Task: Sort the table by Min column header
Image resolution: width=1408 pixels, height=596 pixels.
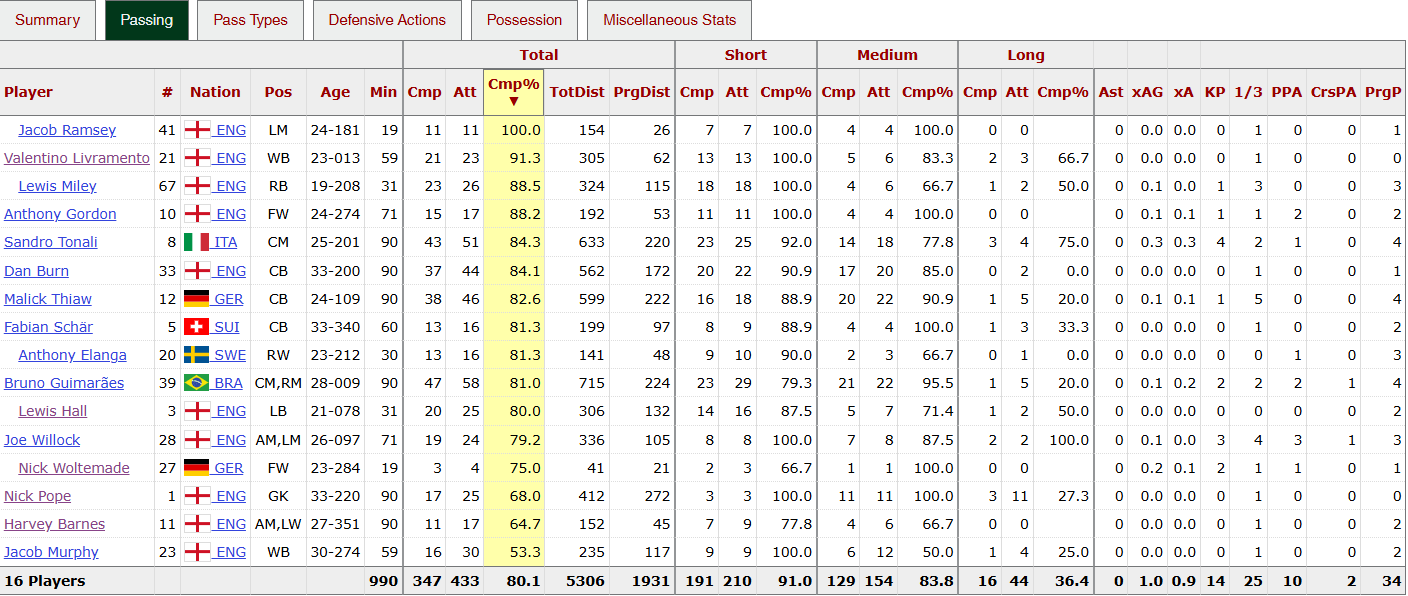Action: (383, 92)
